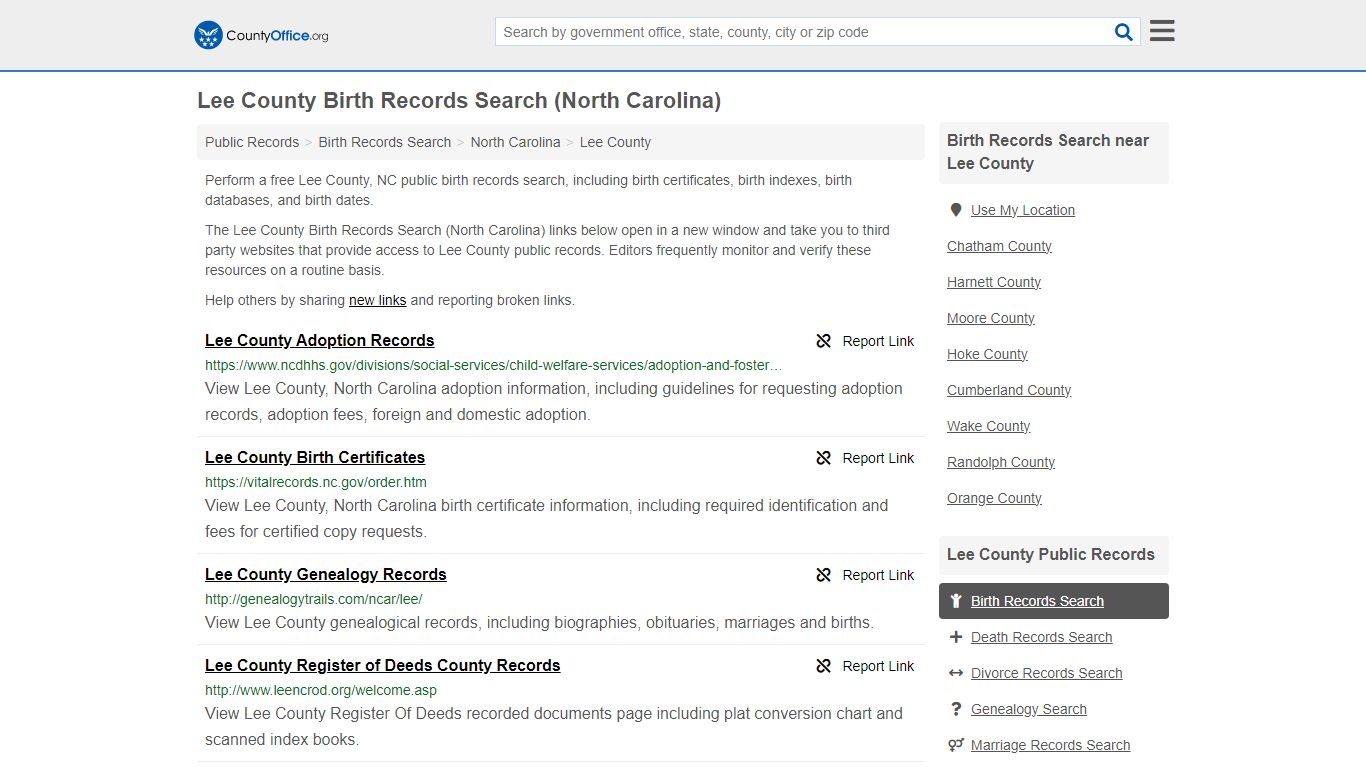Open Orange County link
1366x768 pixels.
(994, 498)
